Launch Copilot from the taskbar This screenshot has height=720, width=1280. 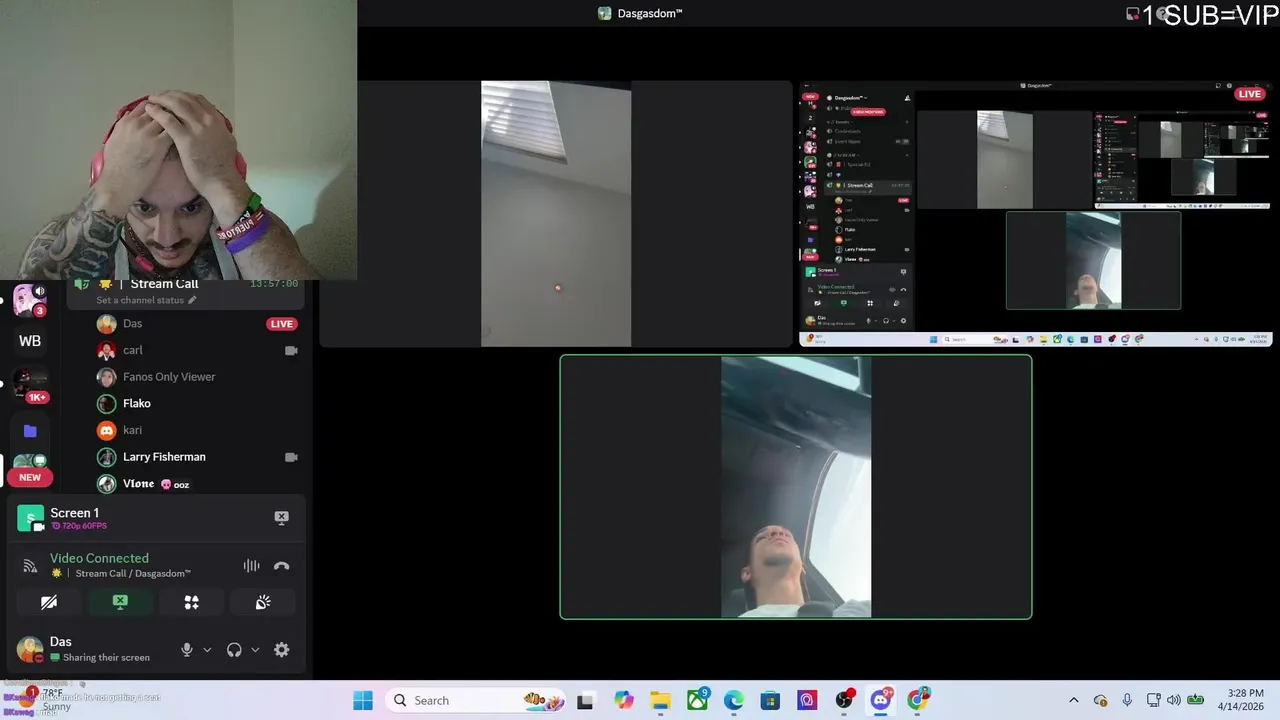point(624,700)
